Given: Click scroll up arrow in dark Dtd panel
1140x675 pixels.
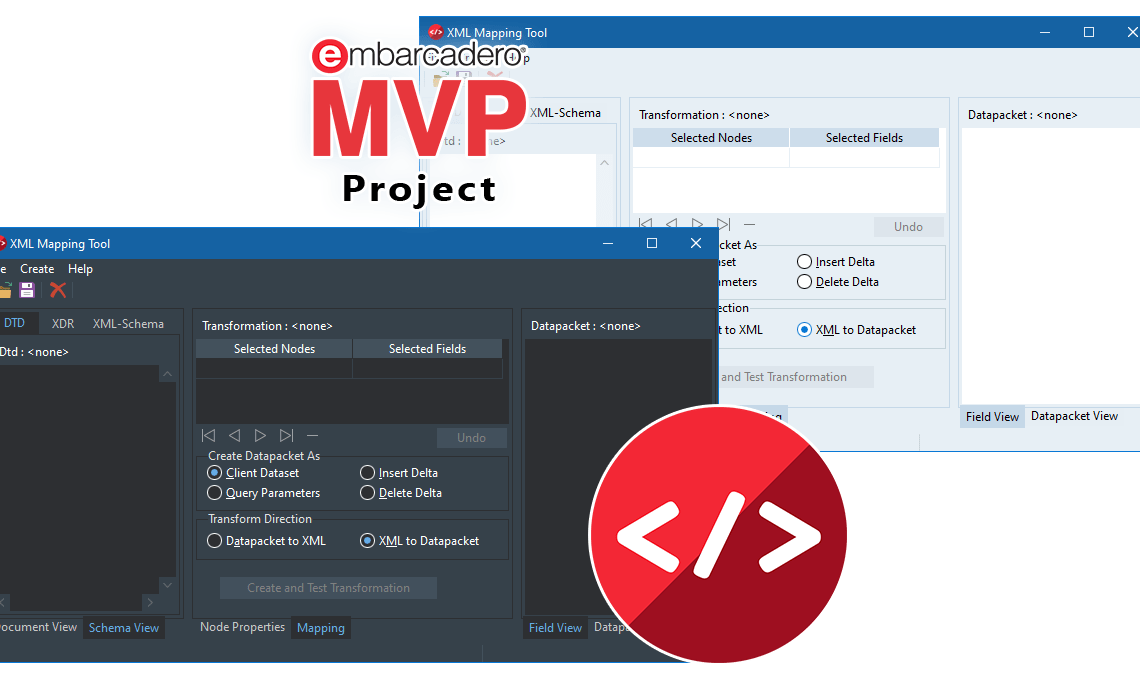Looking at the screenshot, I should (167, 374).
